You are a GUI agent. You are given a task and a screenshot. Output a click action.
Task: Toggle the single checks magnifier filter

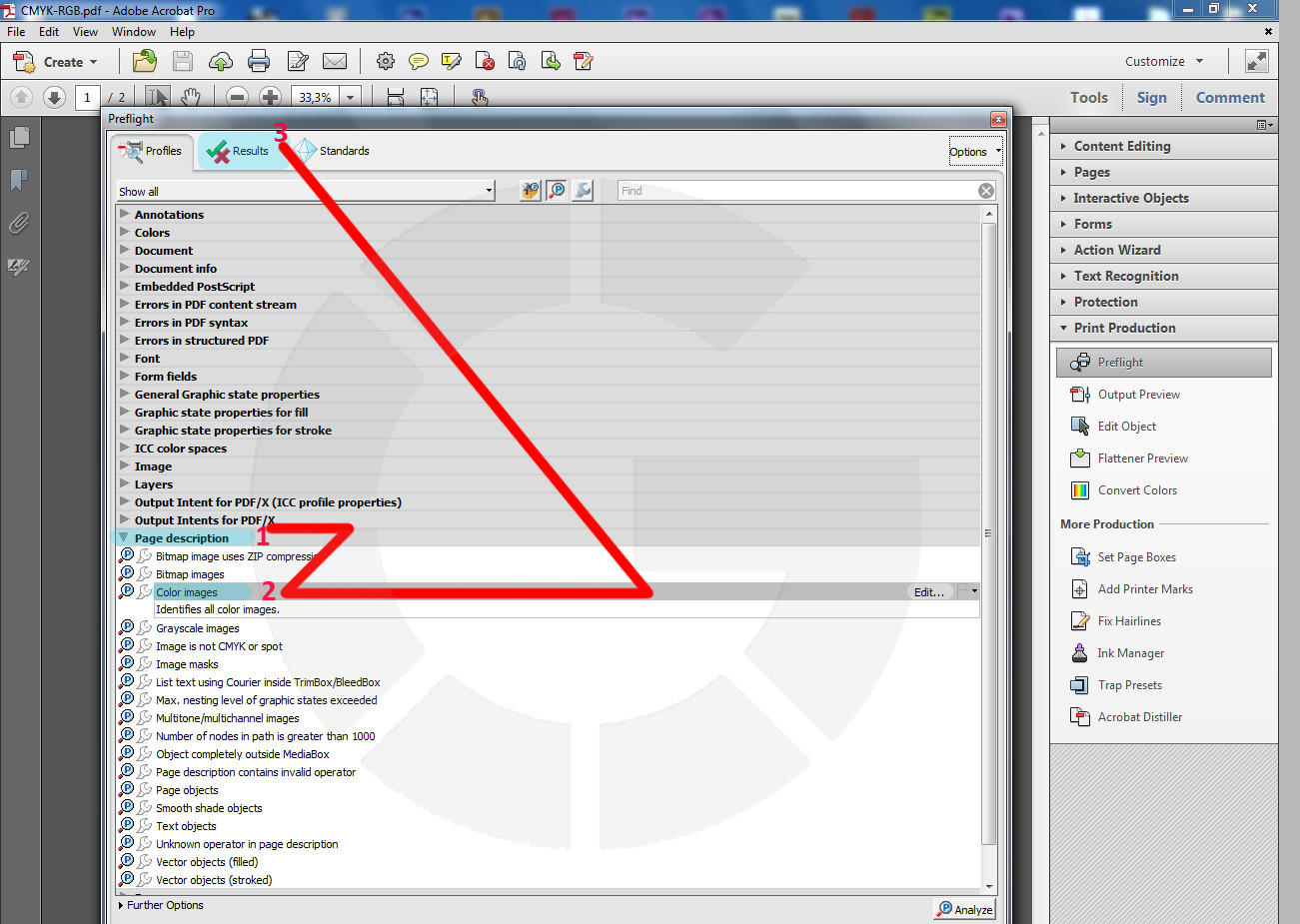coord(557,190)
